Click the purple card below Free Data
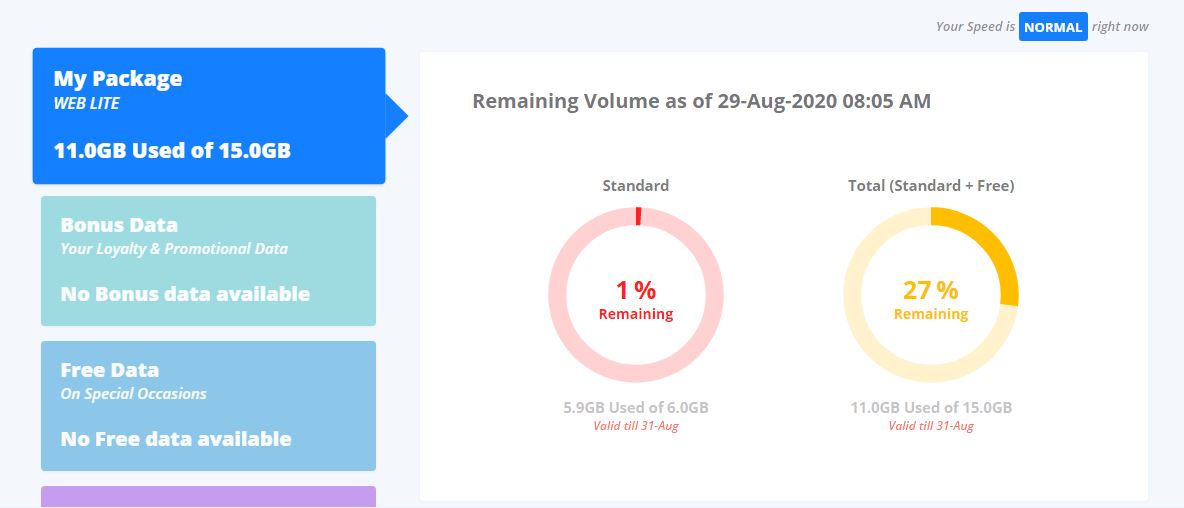This screenshot has height=508, width=1184. [x=208, y=497]
